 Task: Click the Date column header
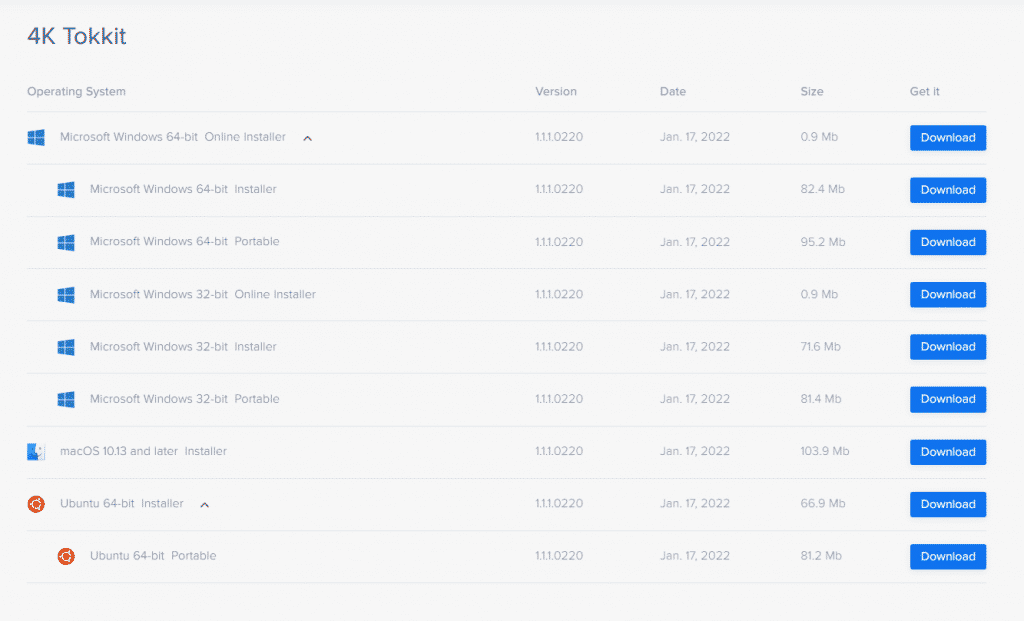pyautogui.click(x=673, y=91)
